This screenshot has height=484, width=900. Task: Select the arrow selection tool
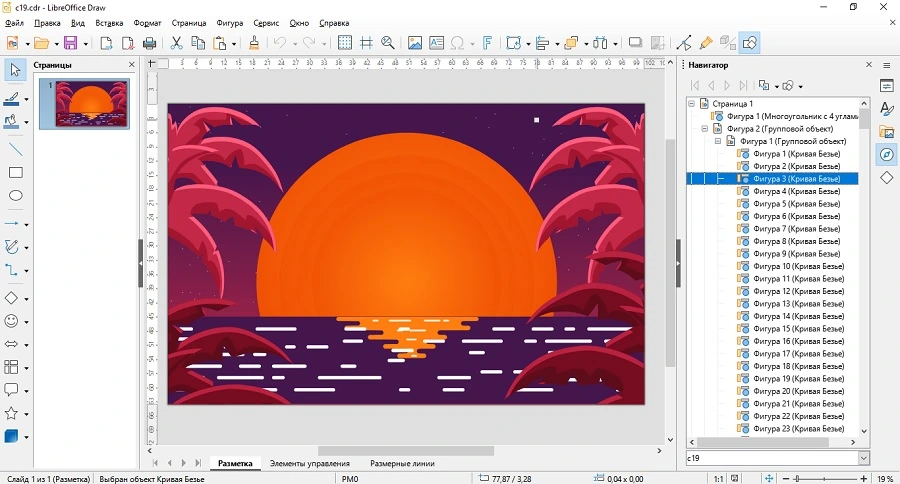15,70
